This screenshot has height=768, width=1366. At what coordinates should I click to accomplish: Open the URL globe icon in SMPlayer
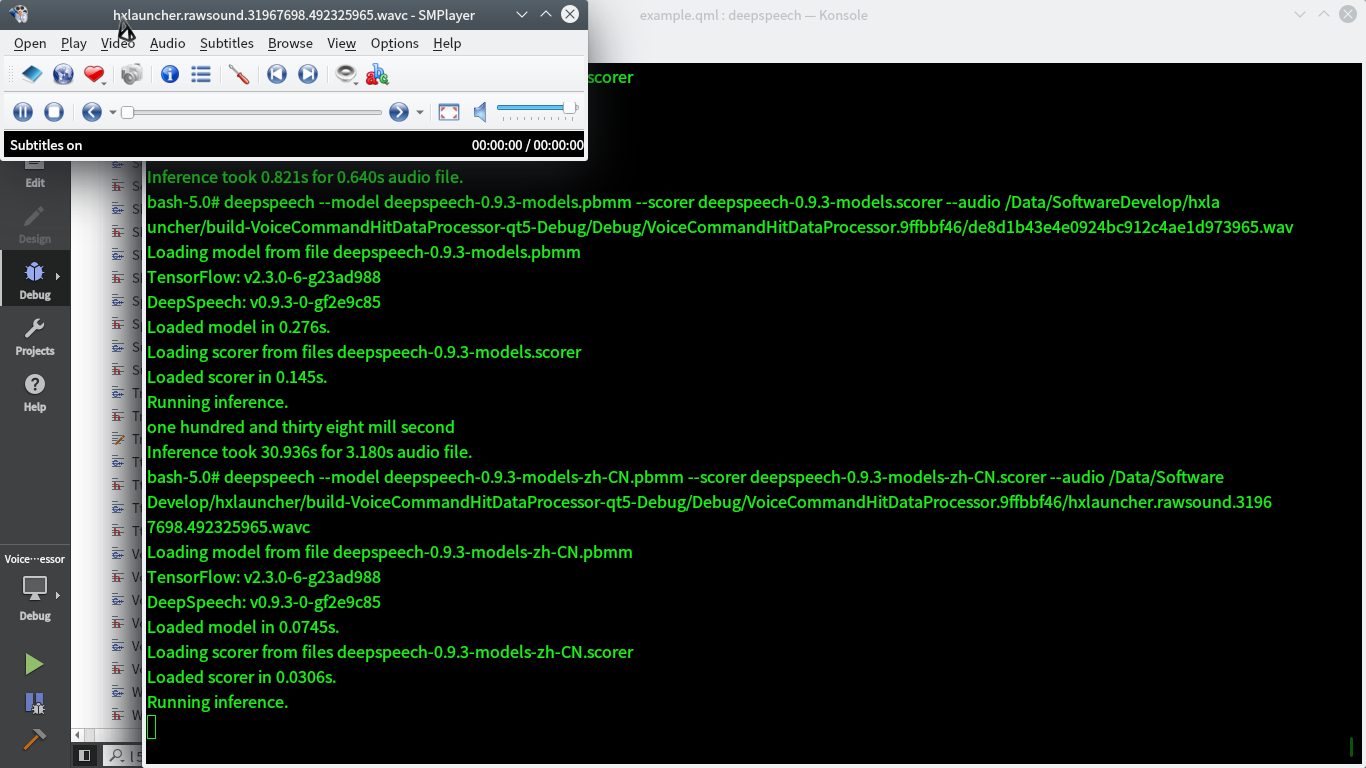[x=63, y=74]
